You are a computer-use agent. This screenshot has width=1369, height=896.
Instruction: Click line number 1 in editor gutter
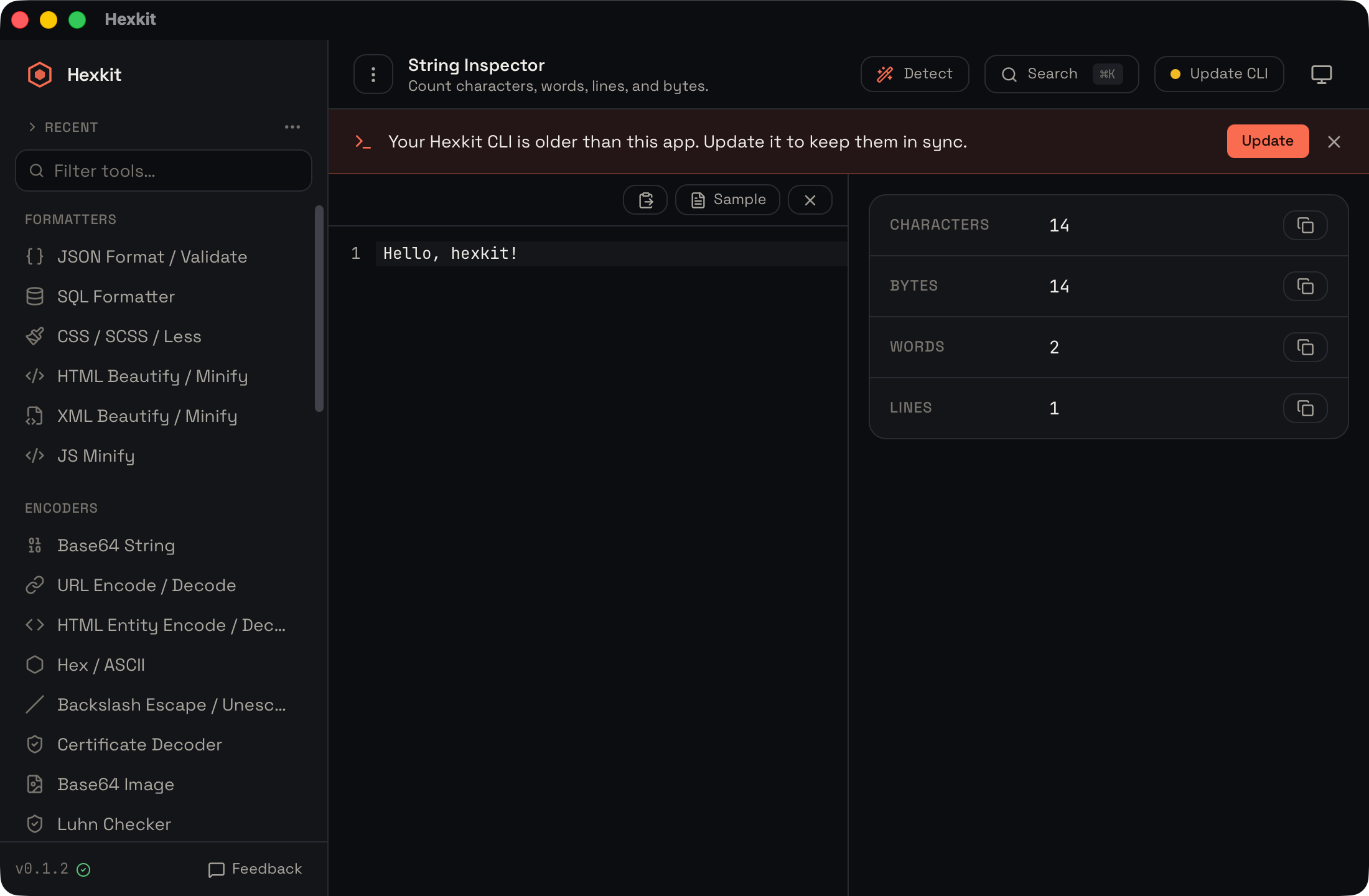[356, 254]
